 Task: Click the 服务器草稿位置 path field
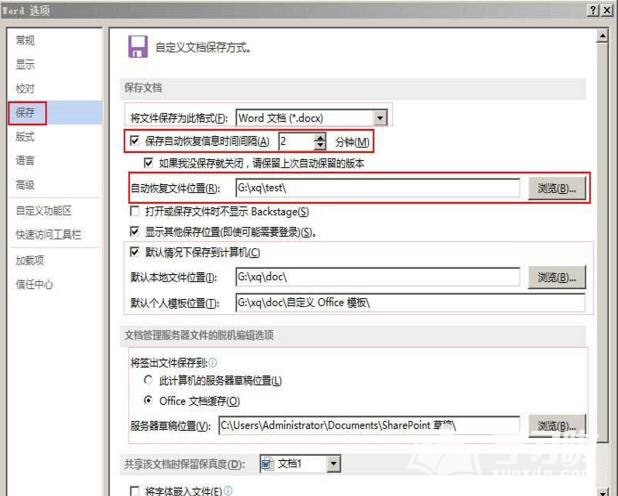(369, 426)
